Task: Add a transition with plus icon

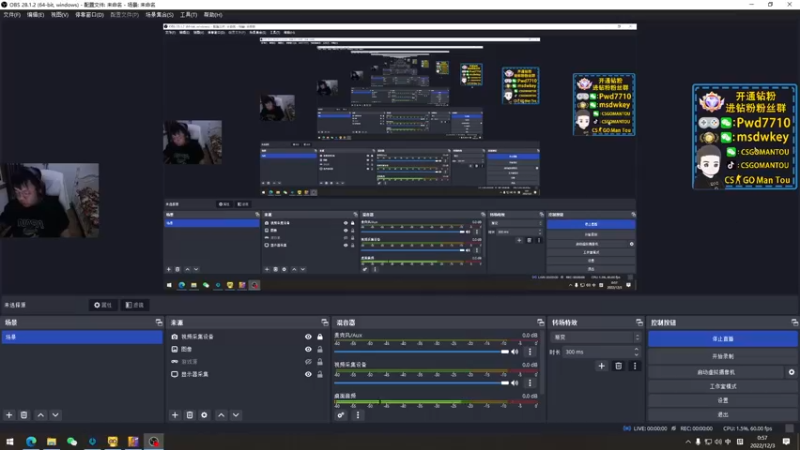Action: (602, 366)
